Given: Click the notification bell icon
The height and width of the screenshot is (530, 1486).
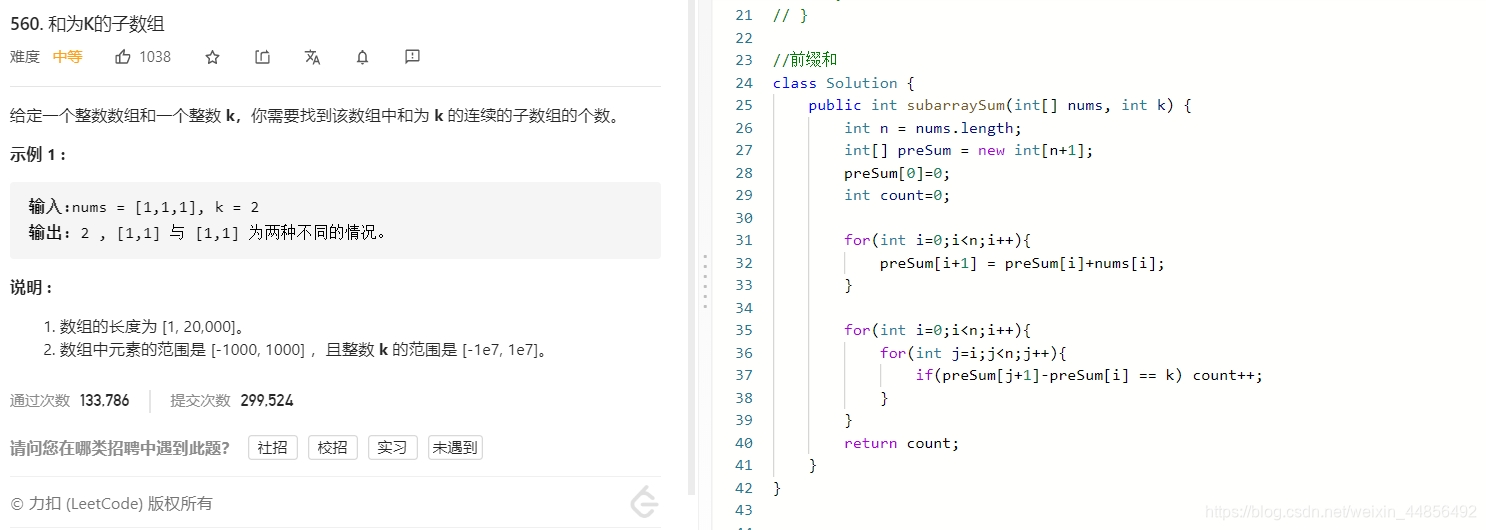Looking at the screenshot, I should pyautogui.click(x=362, y=57).
